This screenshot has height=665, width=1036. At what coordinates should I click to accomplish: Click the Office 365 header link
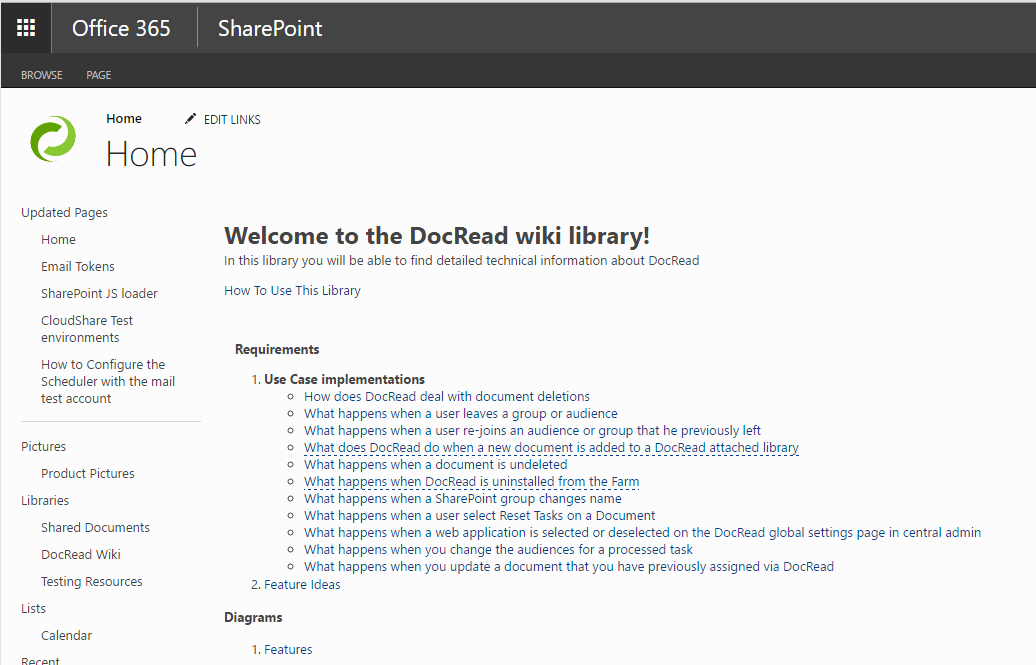pos(121,28)
